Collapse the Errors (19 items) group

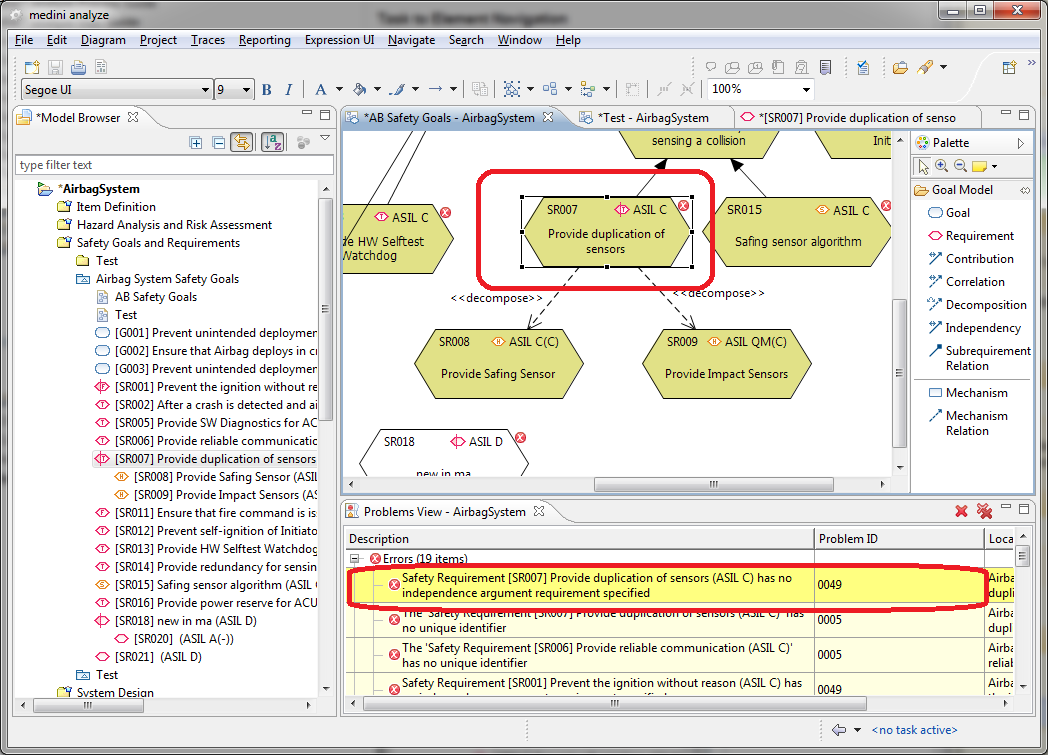tap(355, 559)
